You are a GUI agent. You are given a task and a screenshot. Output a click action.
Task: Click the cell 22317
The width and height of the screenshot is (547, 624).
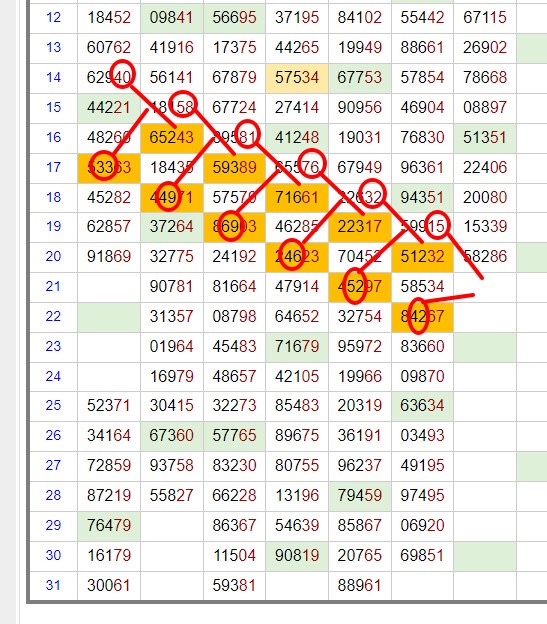click(x=360, y=227)
